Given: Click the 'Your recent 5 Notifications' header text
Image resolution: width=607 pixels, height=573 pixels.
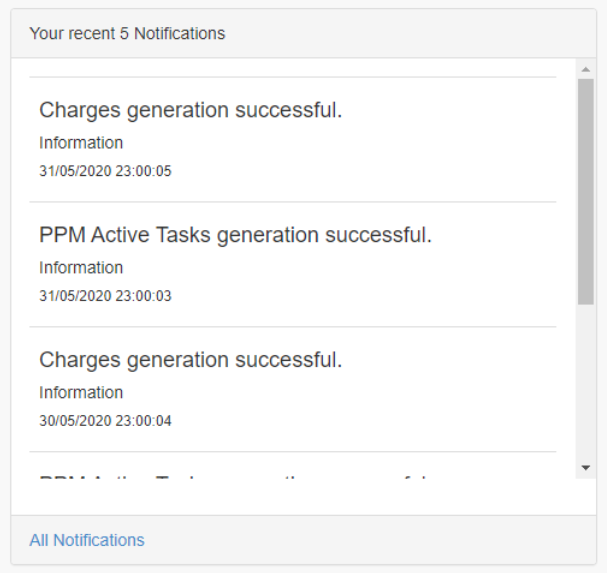Looking at the screenshot, I should point(127,33).
